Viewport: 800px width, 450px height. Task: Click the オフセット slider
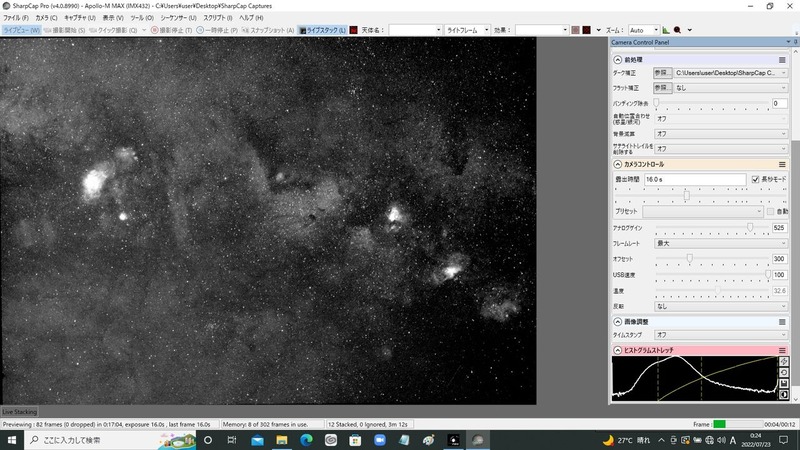[712, 259]
